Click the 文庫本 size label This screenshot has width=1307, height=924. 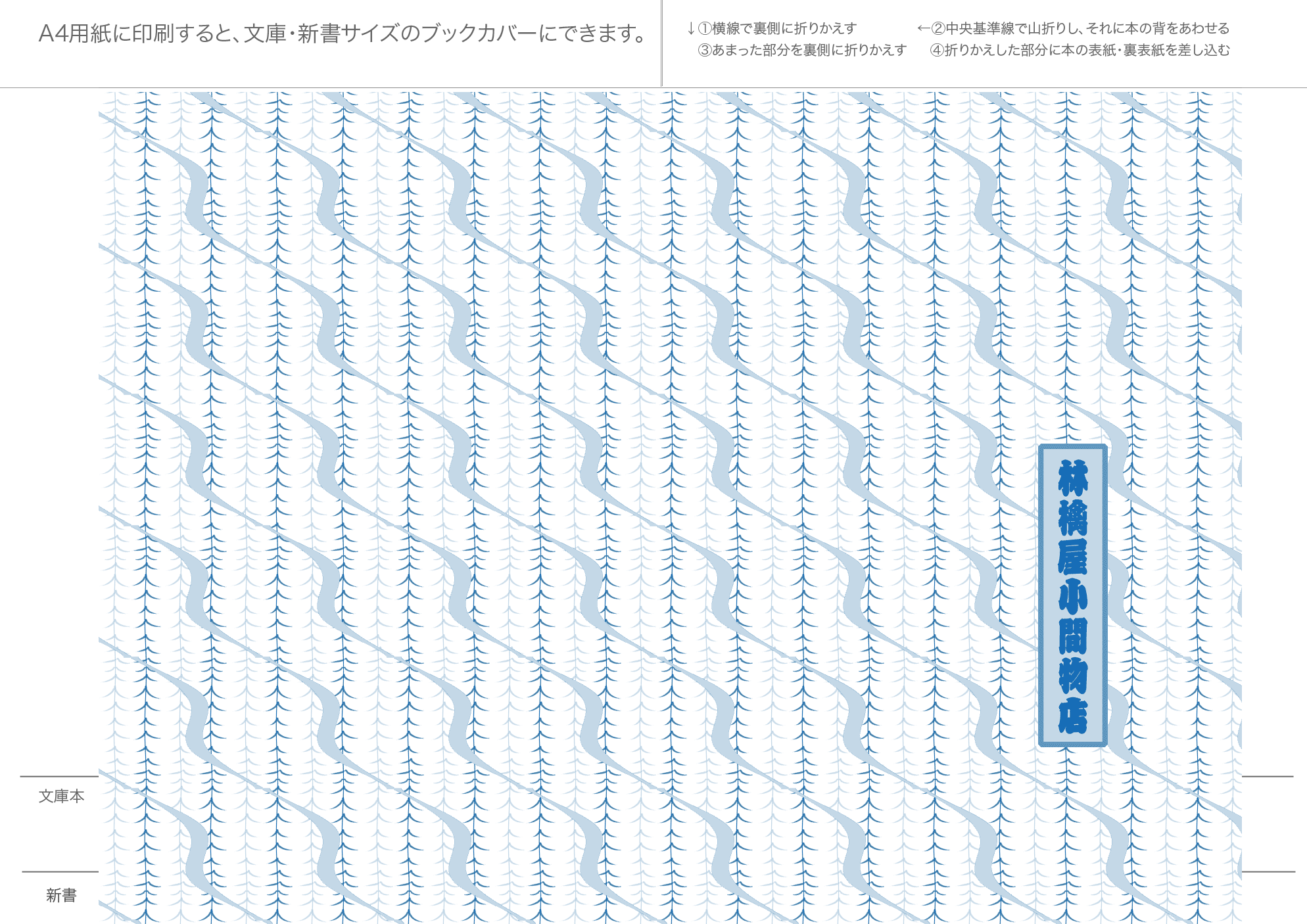coord(61,796)
